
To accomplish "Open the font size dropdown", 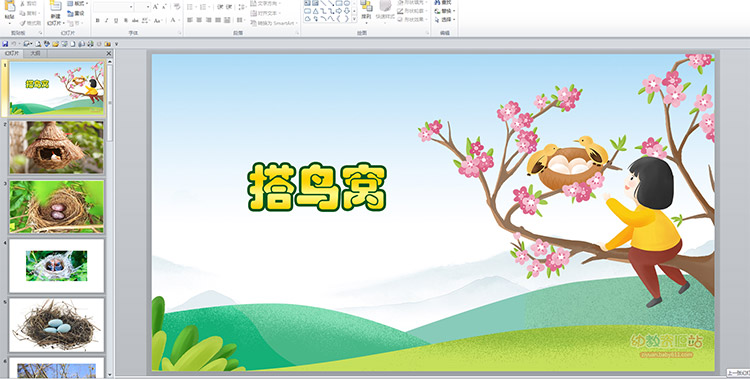I will tap(143, 7).
